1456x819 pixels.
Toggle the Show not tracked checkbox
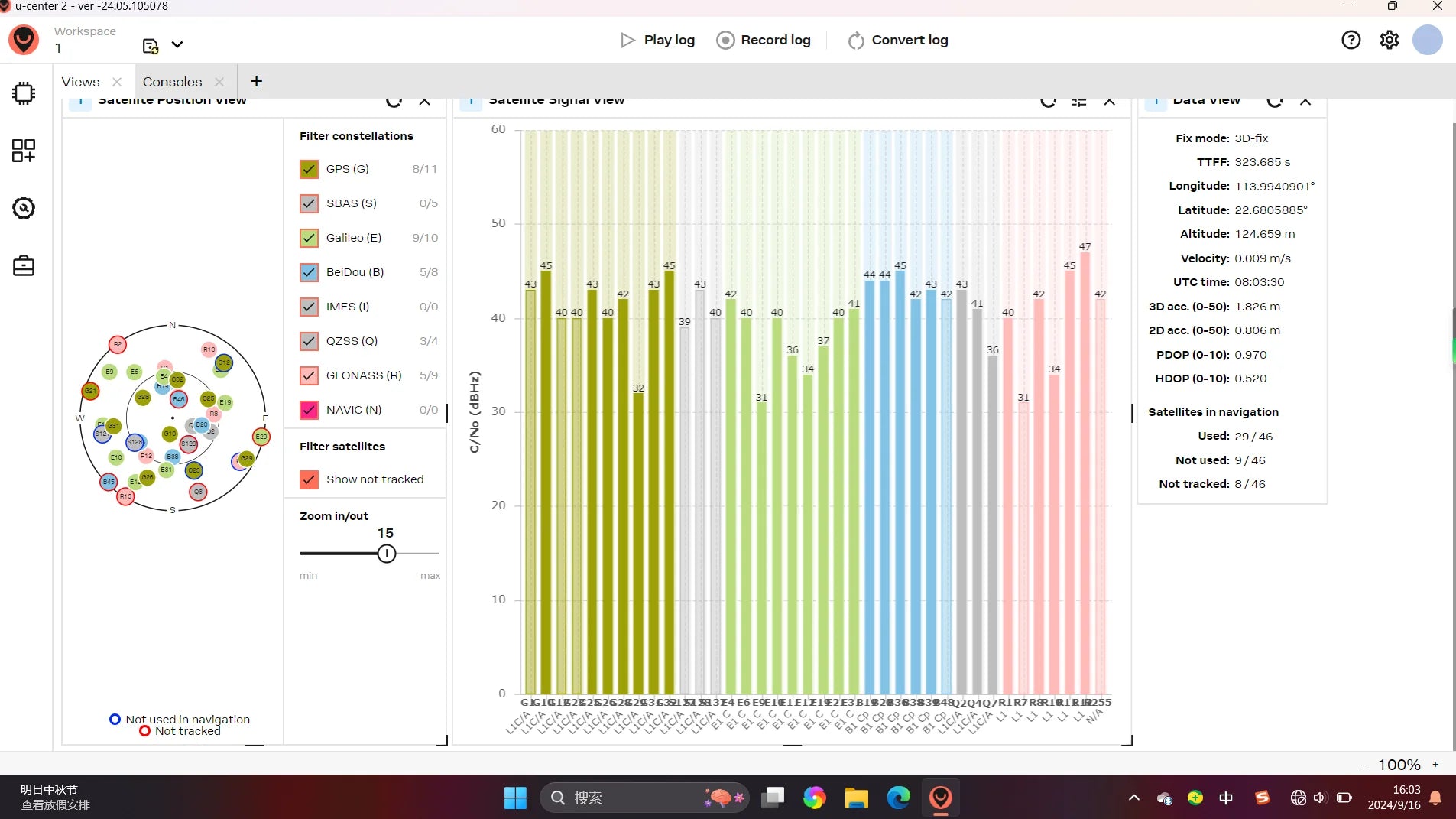click(x=309, y=479)
